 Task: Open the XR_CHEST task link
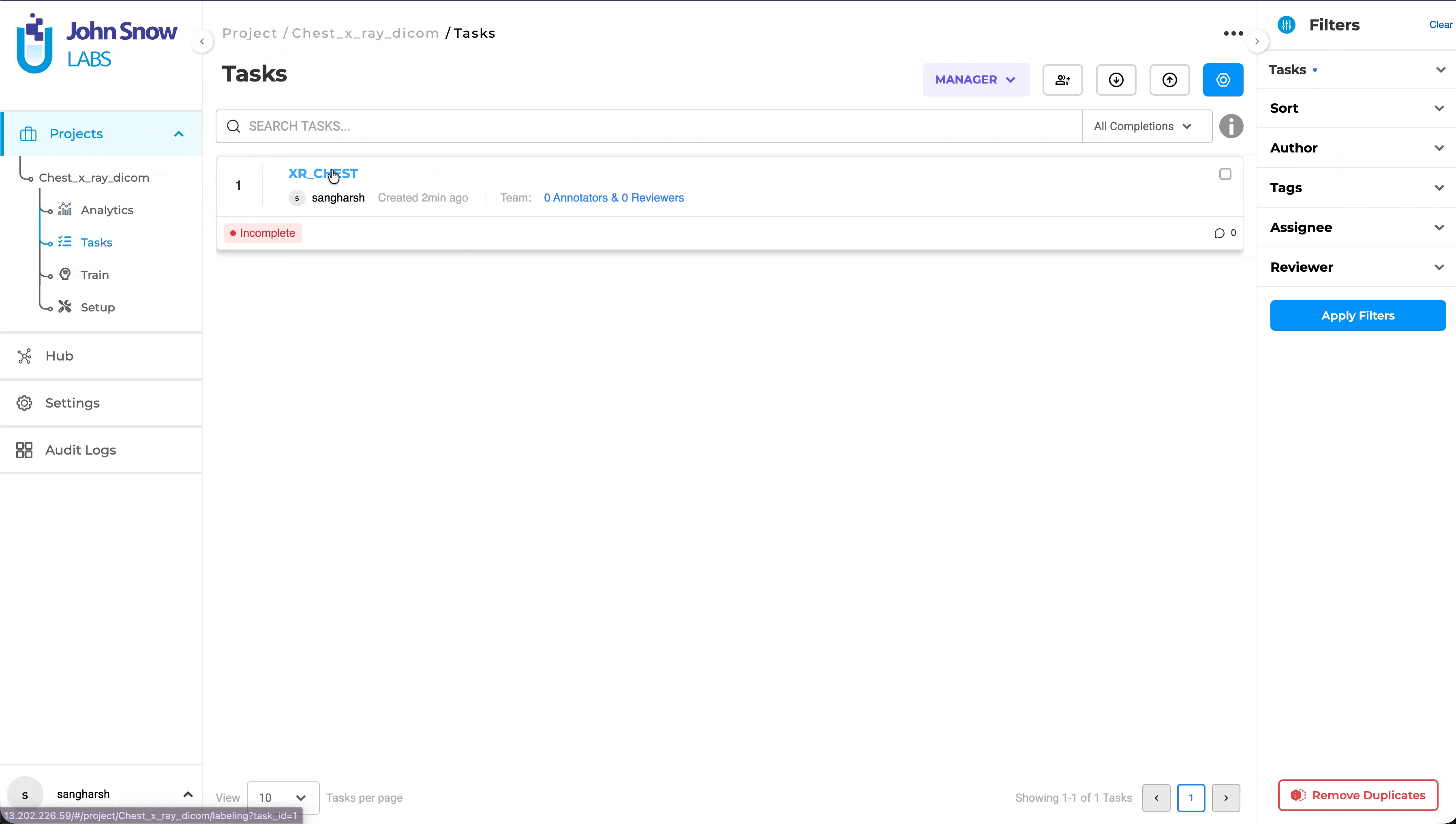(x=323, y=173)
